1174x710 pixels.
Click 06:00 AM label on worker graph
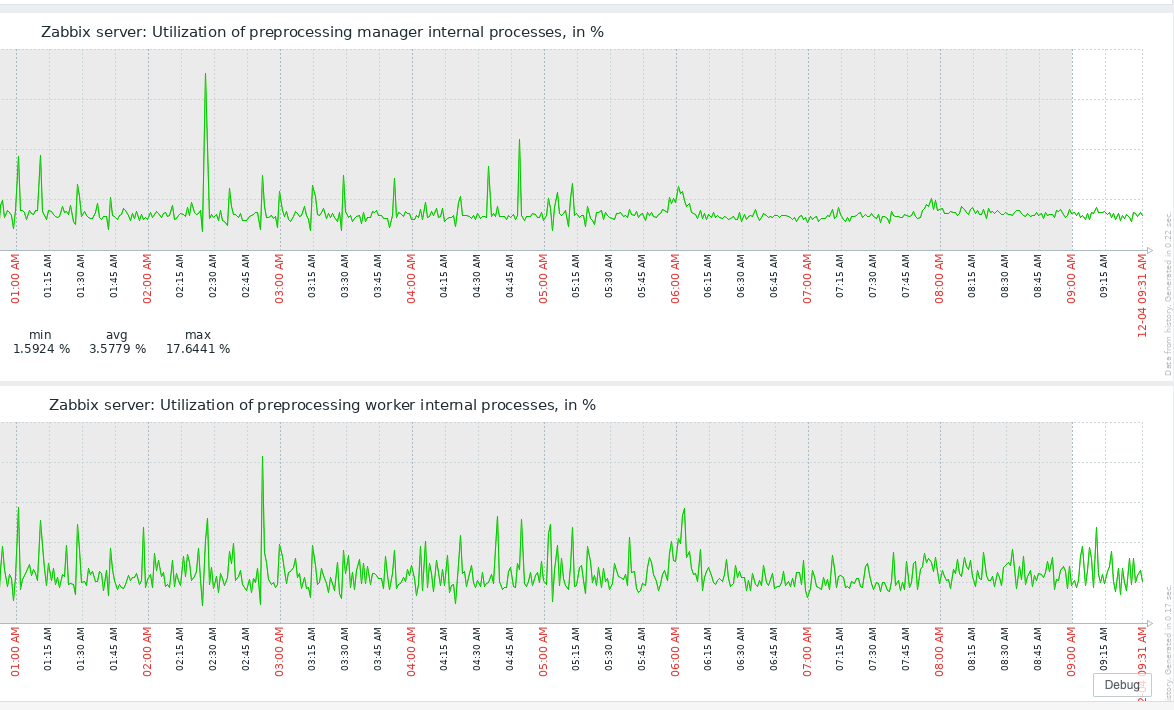click(675, 652)
